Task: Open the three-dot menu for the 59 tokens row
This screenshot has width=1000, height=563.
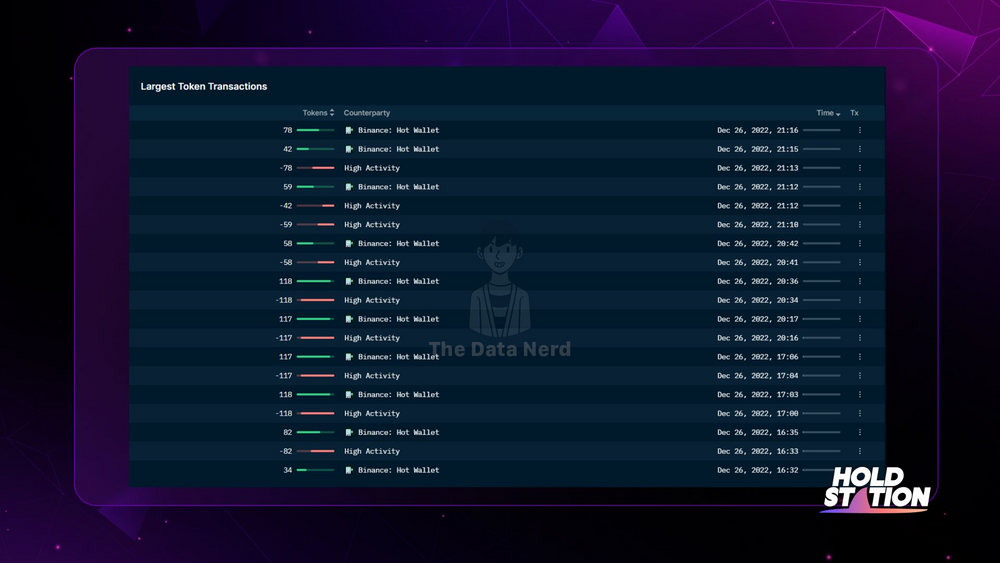Action: [x=860, y=187]
